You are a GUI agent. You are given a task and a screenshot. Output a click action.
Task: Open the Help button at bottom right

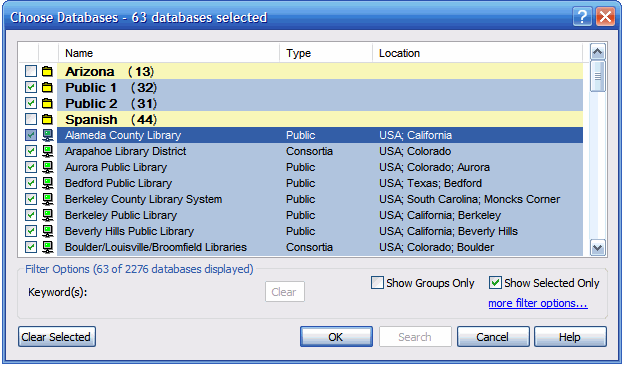click(570, 337)
